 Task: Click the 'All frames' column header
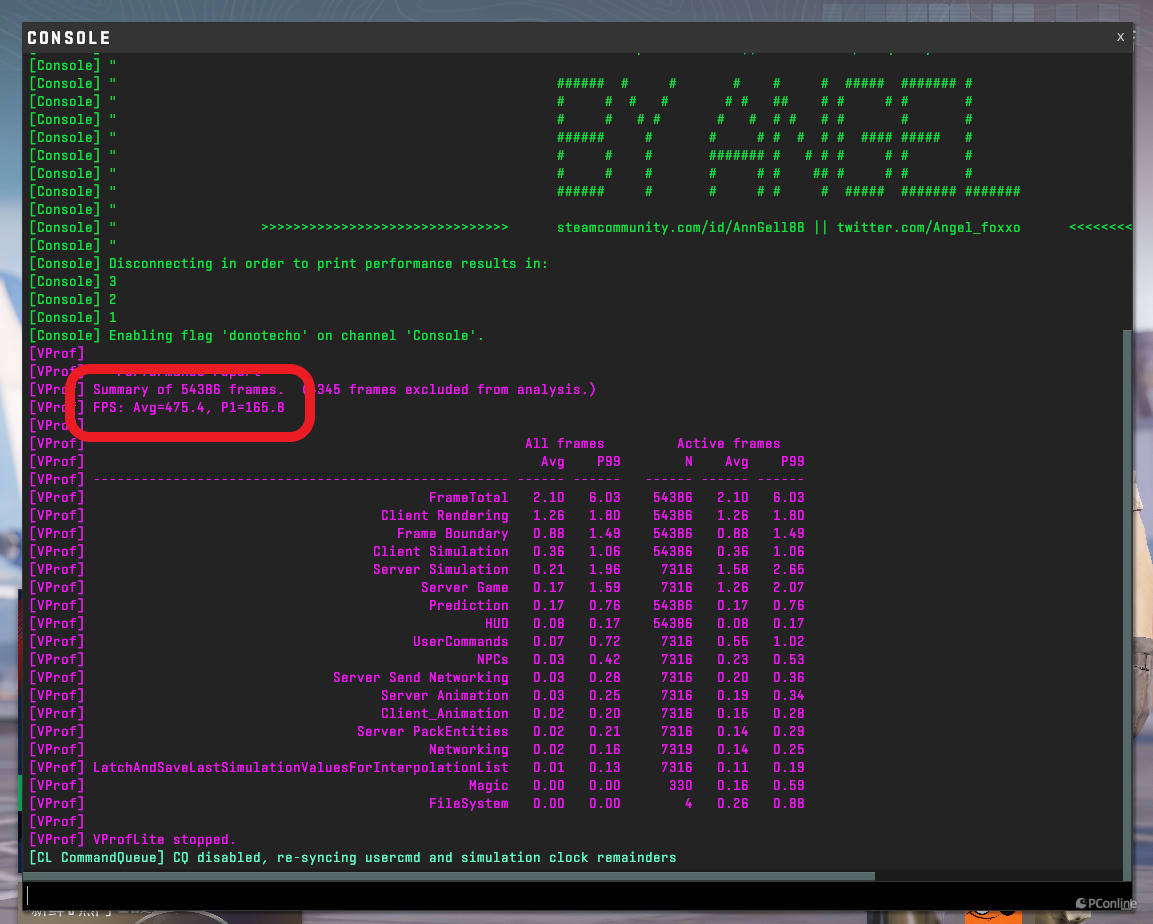tap(564, 443)
